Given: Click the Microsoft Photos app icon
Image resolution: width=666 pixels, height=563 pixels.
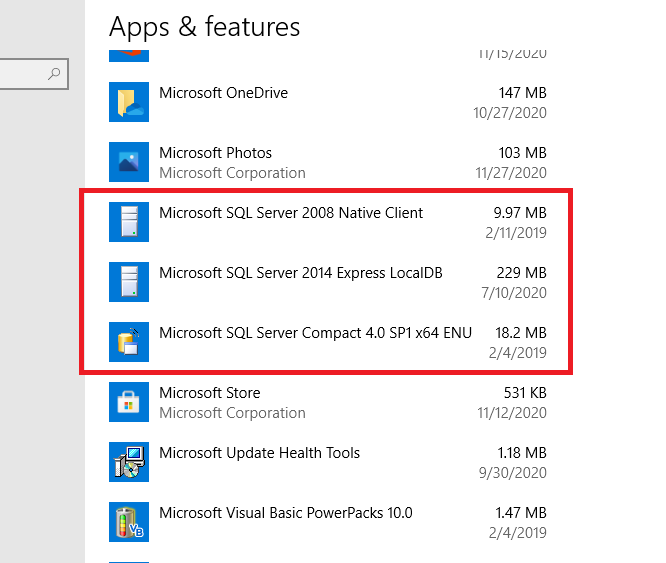Looking at the screenshot, I should coord(129,162).
